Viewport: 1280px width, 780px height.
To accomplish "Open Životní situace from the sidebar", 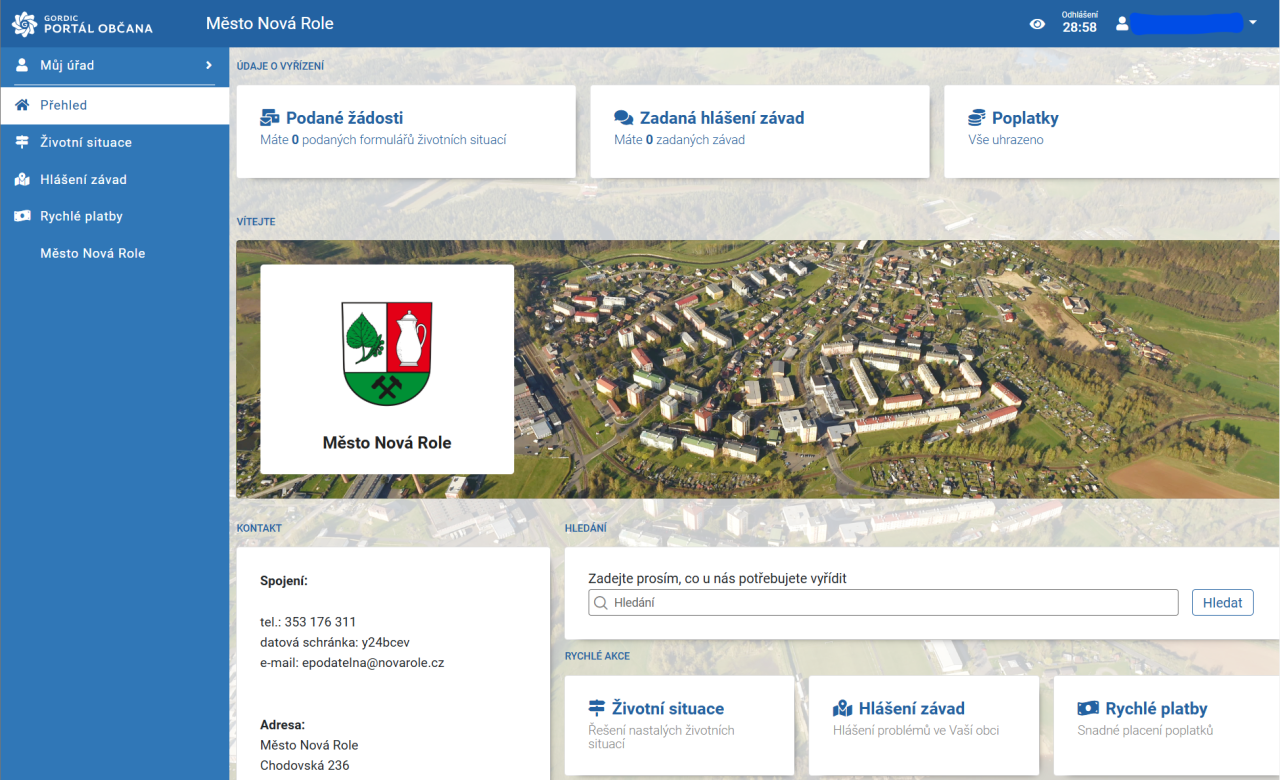I will pos(85,142).
